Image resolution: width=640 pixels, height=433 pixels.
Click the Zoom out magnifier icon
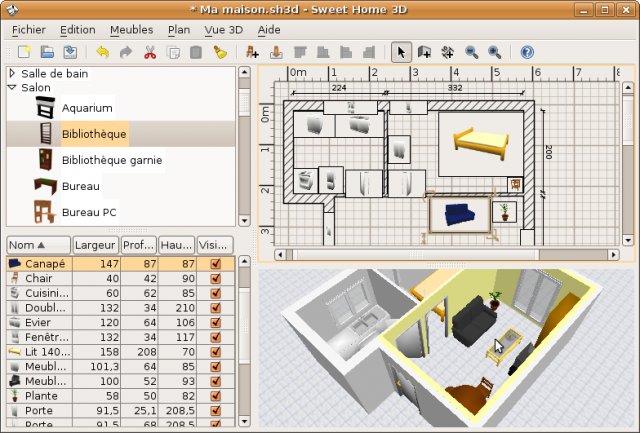point(471,52)
